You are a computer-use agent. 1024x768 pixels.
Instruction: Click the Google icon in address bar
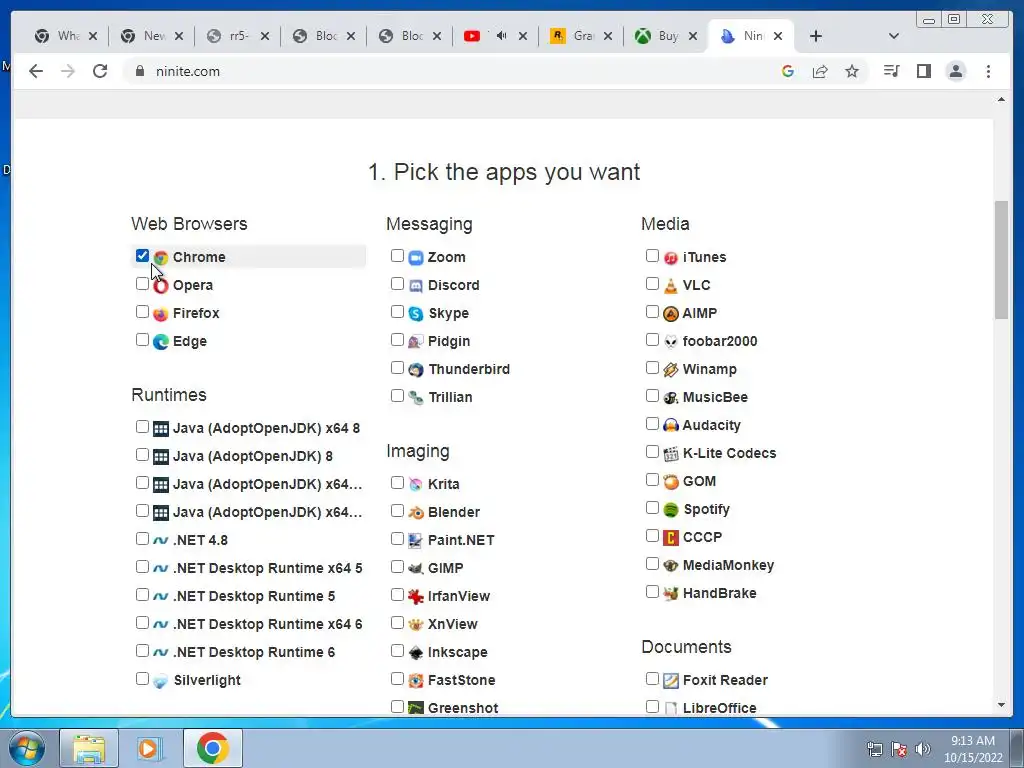click(788, 71)
